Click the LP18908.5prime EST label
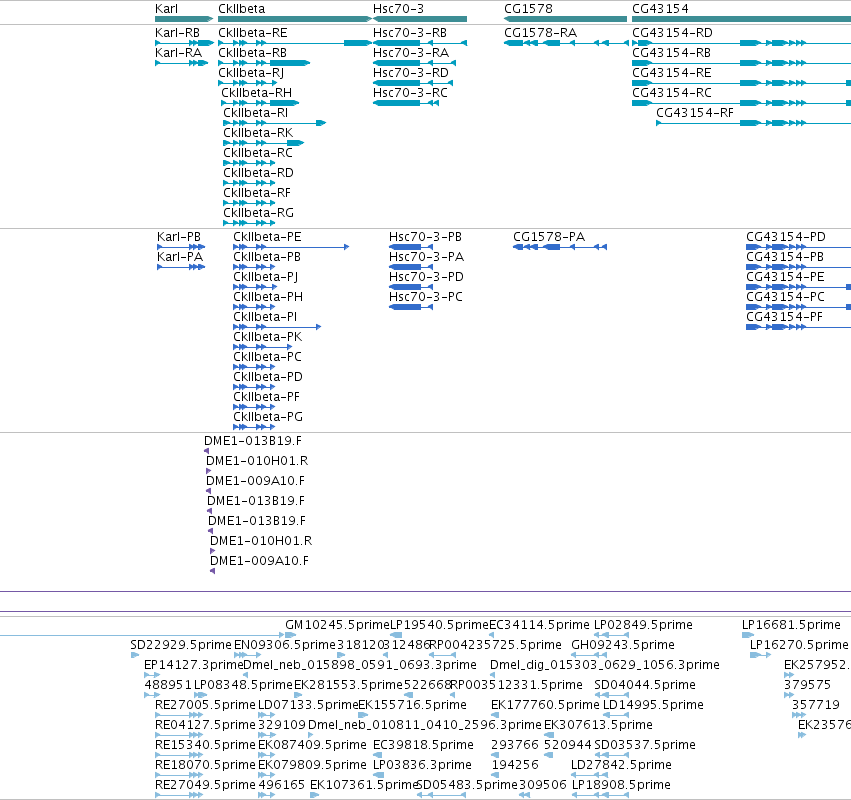 coord(621,785)
